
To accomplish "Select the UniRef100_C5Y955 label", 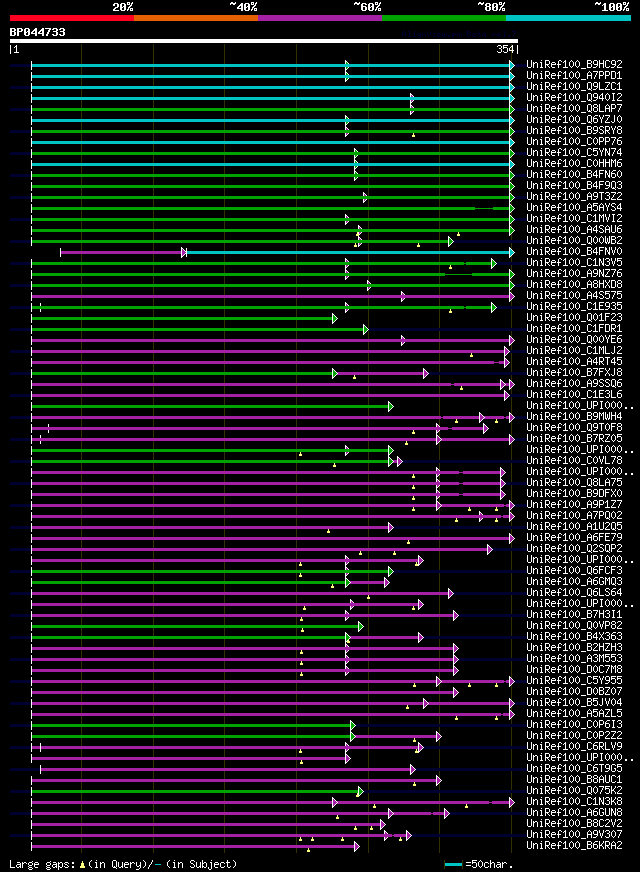I will click(574, 681).
